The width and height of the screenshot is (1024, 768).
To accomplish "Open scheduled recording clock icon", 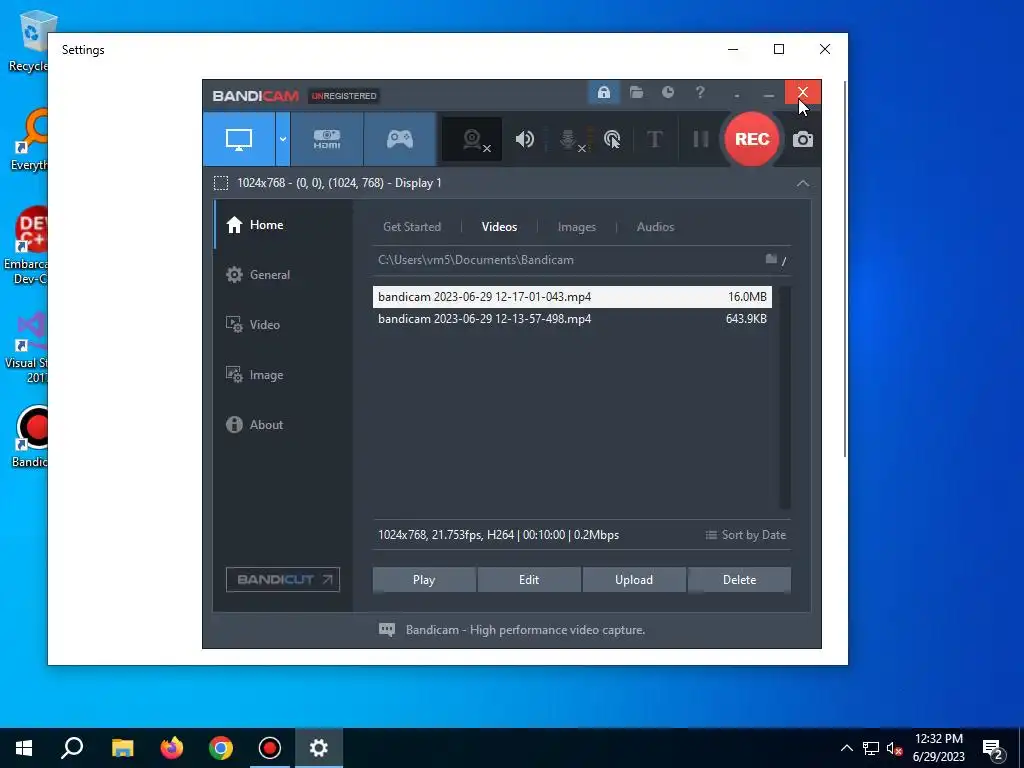I will click(667, 92).
